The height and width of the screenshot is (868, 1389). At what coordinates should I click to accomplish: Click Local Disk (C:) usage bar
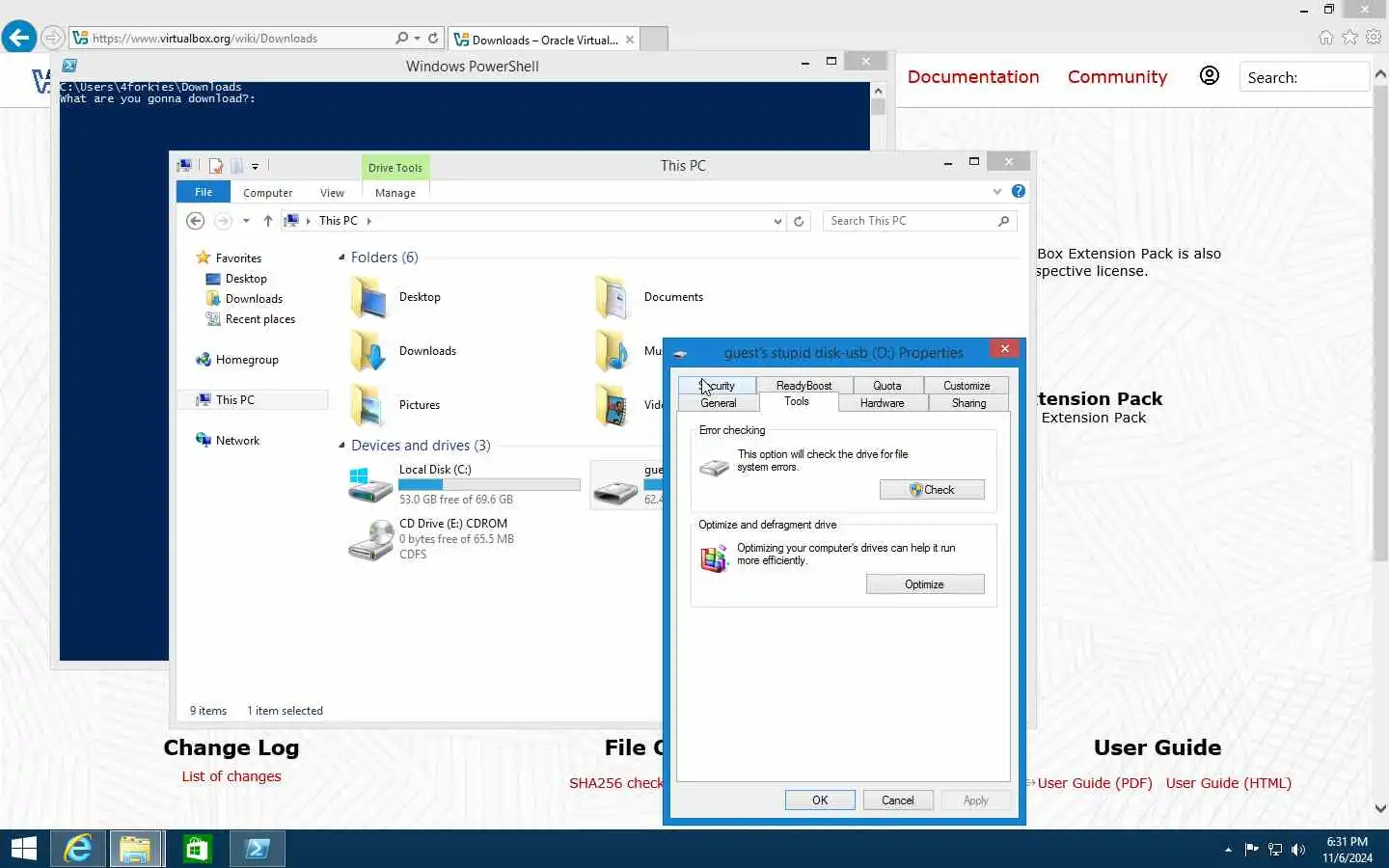coord(490,485)
